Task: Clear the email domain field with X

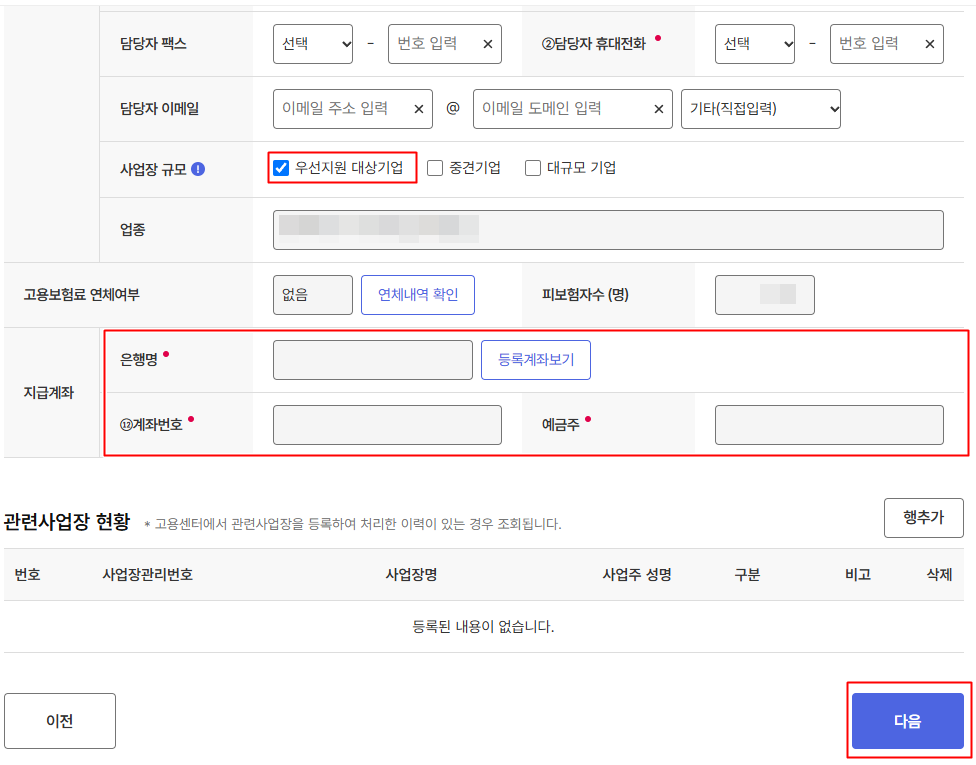Action: click(x=659, y=109)
